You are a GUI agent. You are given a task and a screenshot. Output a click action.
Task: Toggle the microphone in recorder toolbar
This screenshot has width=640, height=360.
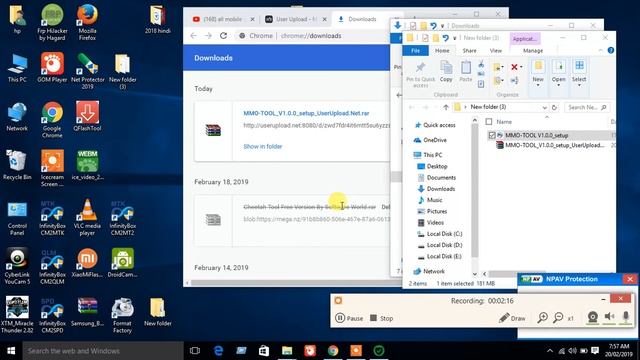tap(626, 317)
